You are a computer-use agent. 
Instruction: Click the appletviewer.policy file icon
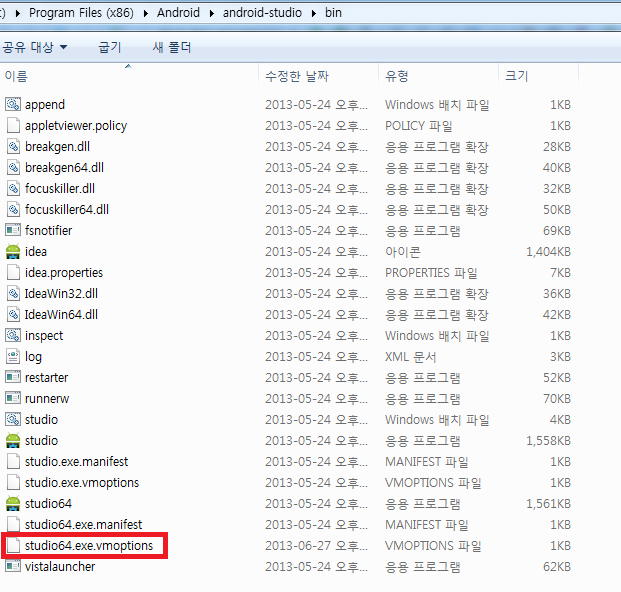tap(13, 126)
